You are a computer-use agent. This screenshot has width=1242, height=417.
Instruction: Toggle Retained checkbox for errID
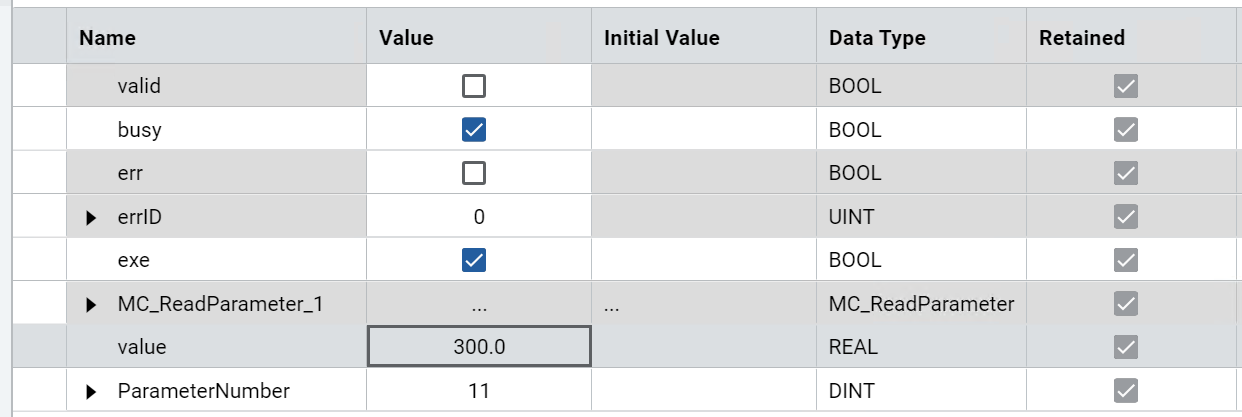coord(1126,217)
